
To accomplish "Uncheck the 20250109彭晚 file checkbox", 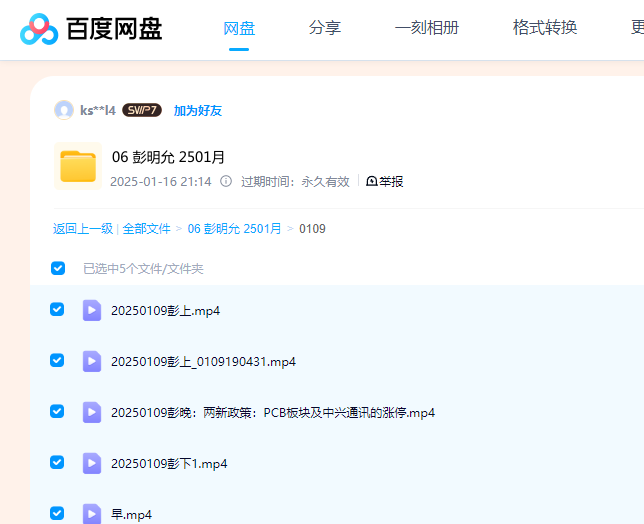I will pyautogui.click(x=57, y=411).
